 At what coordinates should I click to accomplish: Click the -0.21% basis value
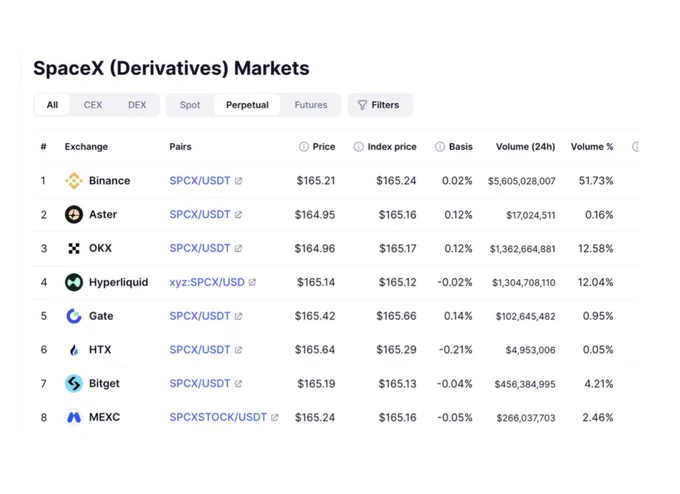(x=455, y=350)
